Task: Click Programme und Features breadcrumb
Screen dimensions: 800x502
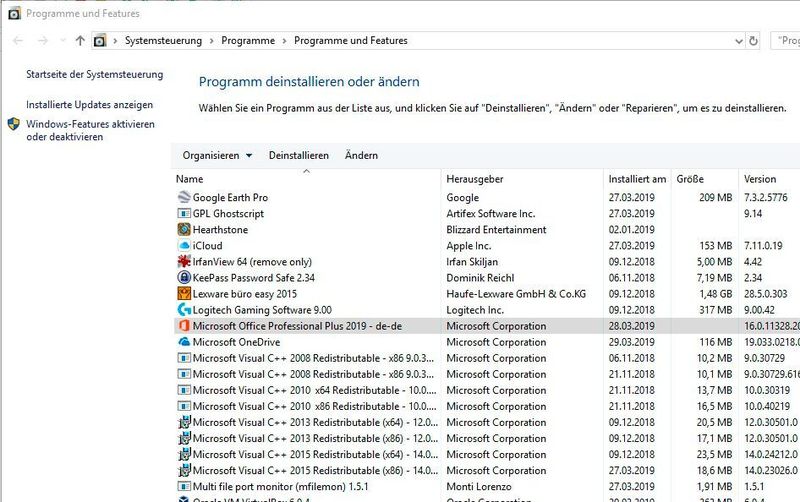Action: pyautogui.click(x=351, y=41)
